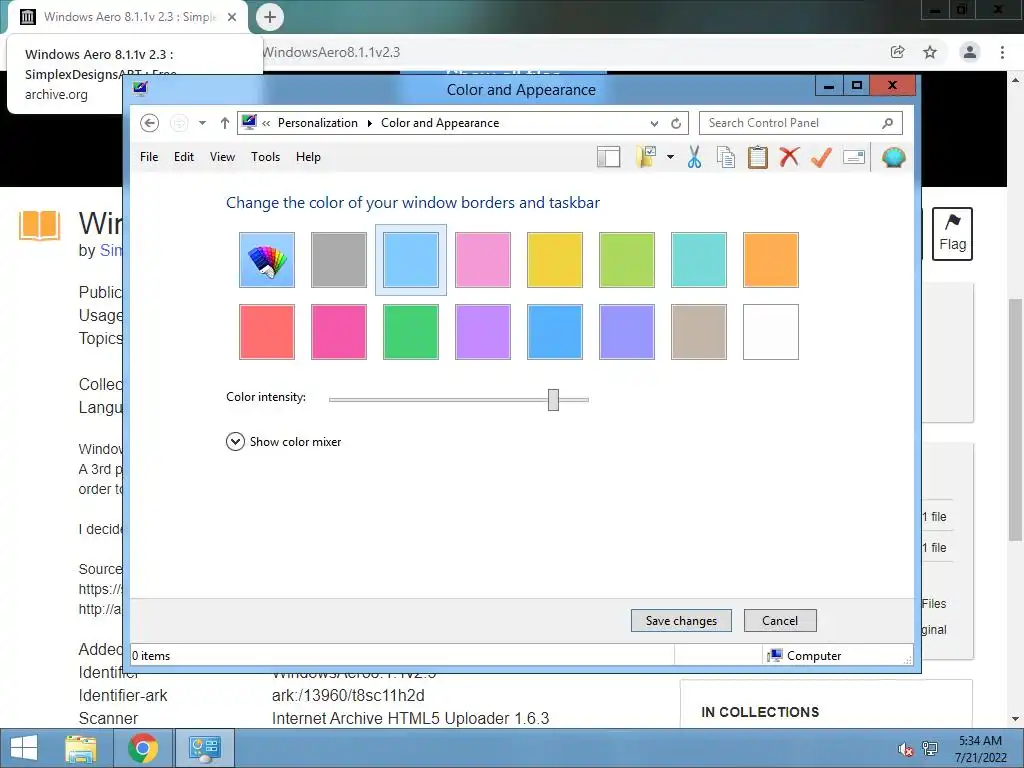Open the File menu
The width and height of the screenshot is (1024, 768).
(149, 157)
